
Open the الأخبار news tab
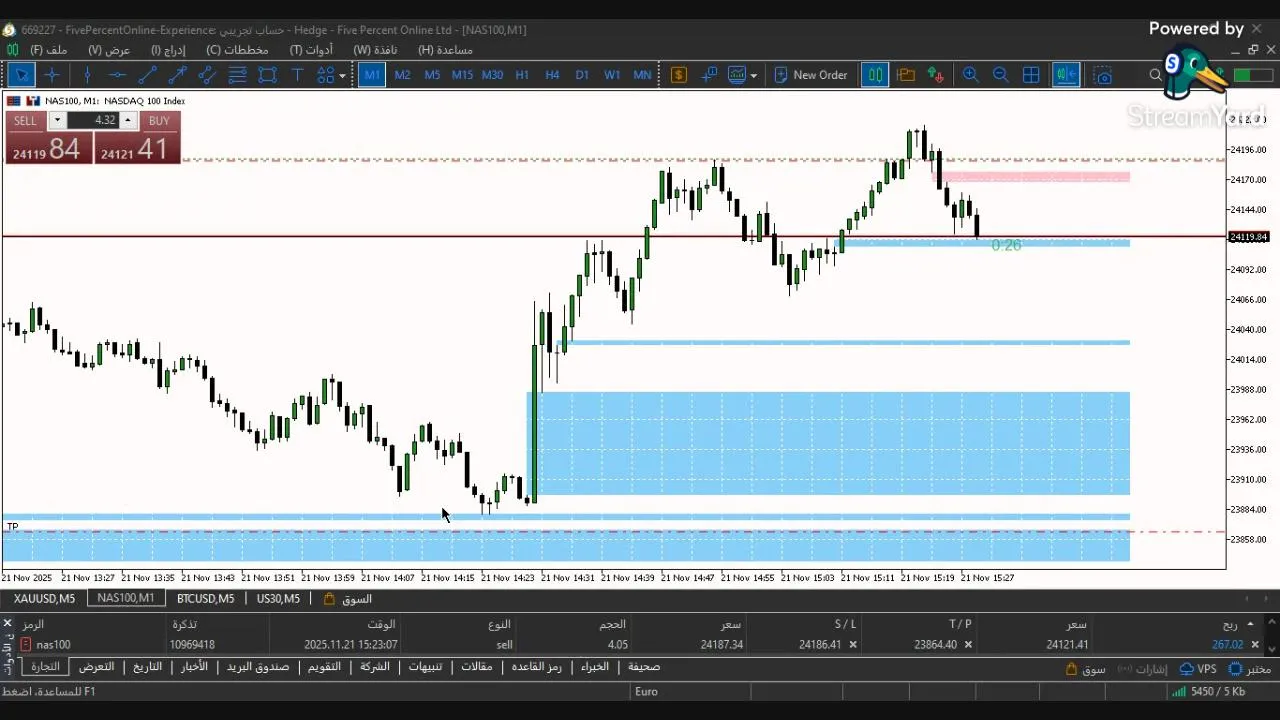click(194, 667)
